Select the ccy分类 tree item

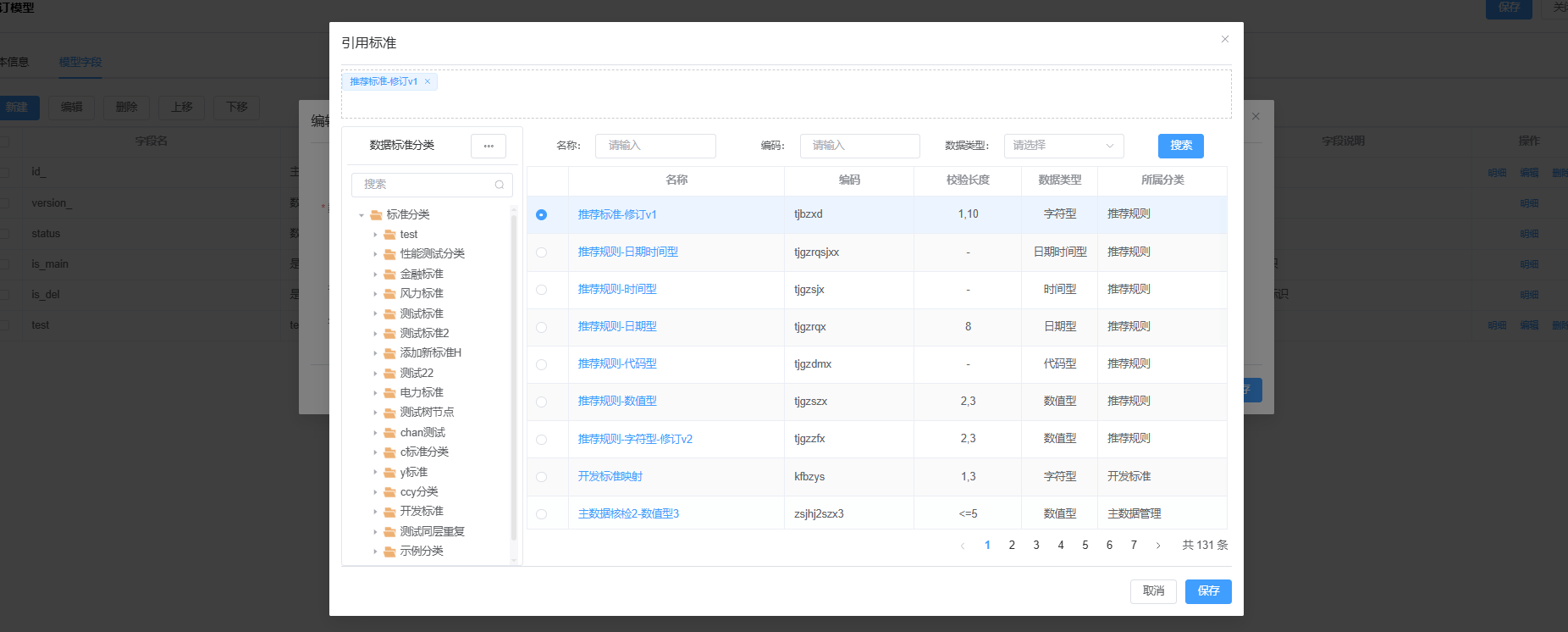click(x=419, y=492)
